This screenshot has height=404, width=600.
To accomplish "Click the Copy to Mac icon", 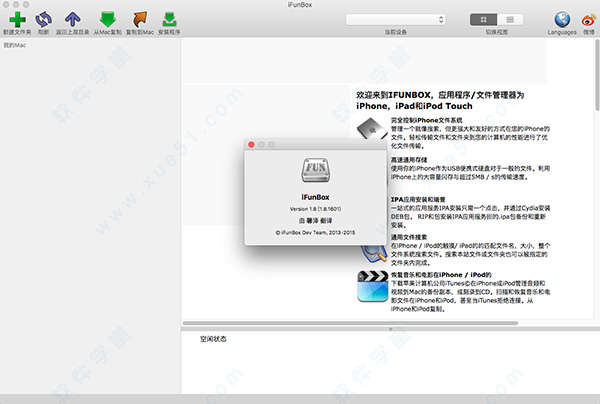I will click(x=140, y=18).
